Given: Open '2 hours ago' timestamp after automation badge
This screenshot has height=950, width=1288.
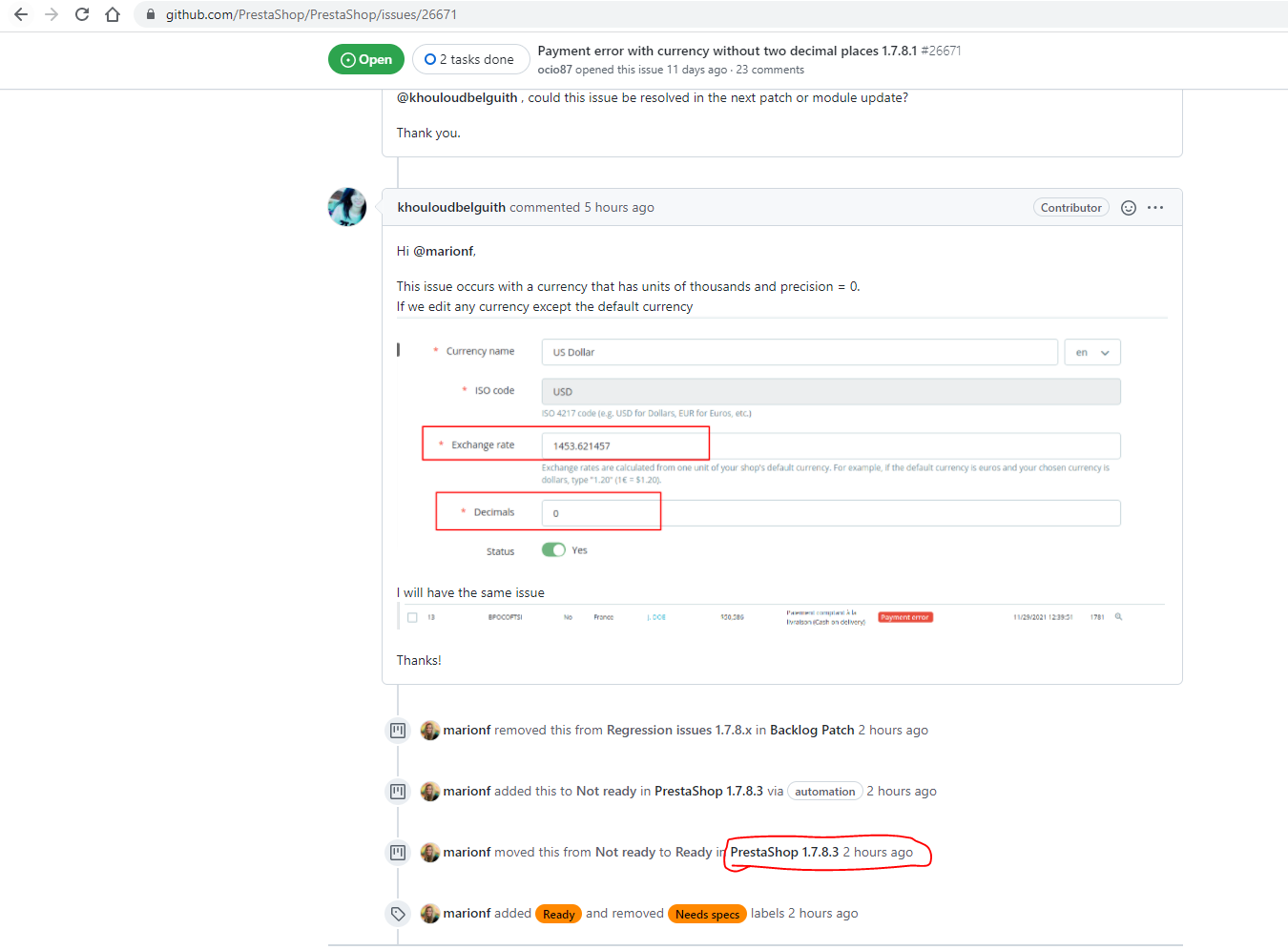Looking at the screenshot, I should (902, 791).
